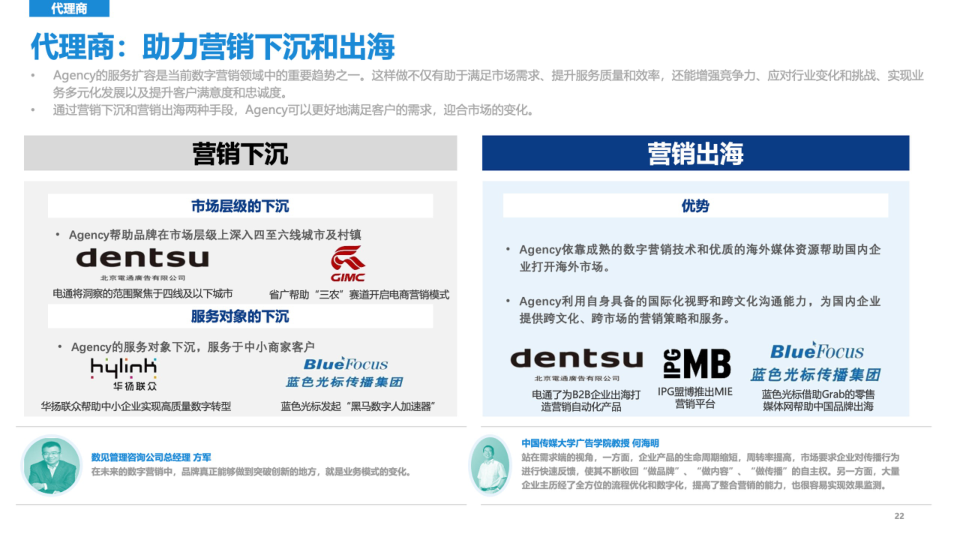Click bullet Agency依靠成熟的数字营销技术
Screen dimensions: 960x540
(x=700, y=258)
